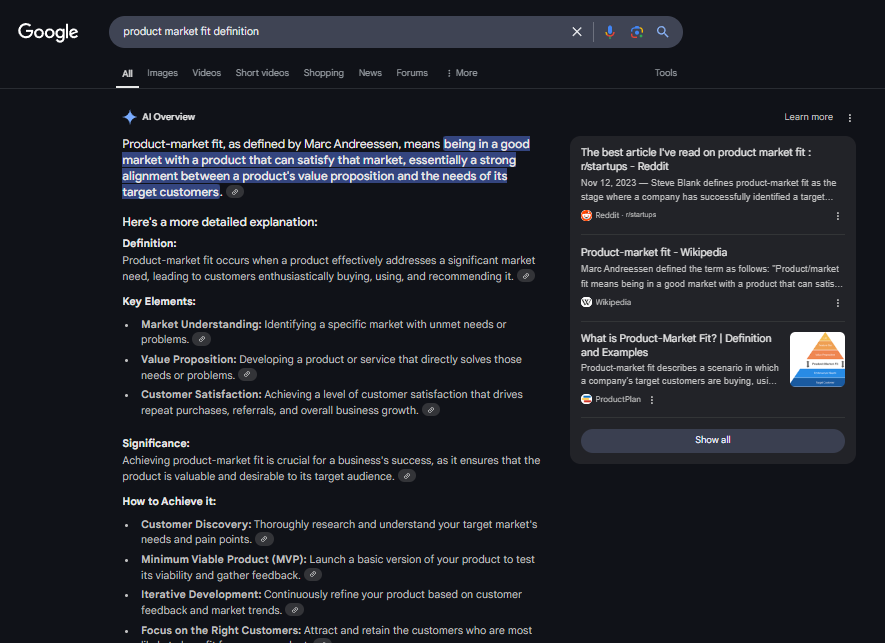Switch to the News tab
Viewport: 885px width, 643px height.
click(x=370, y=73)
